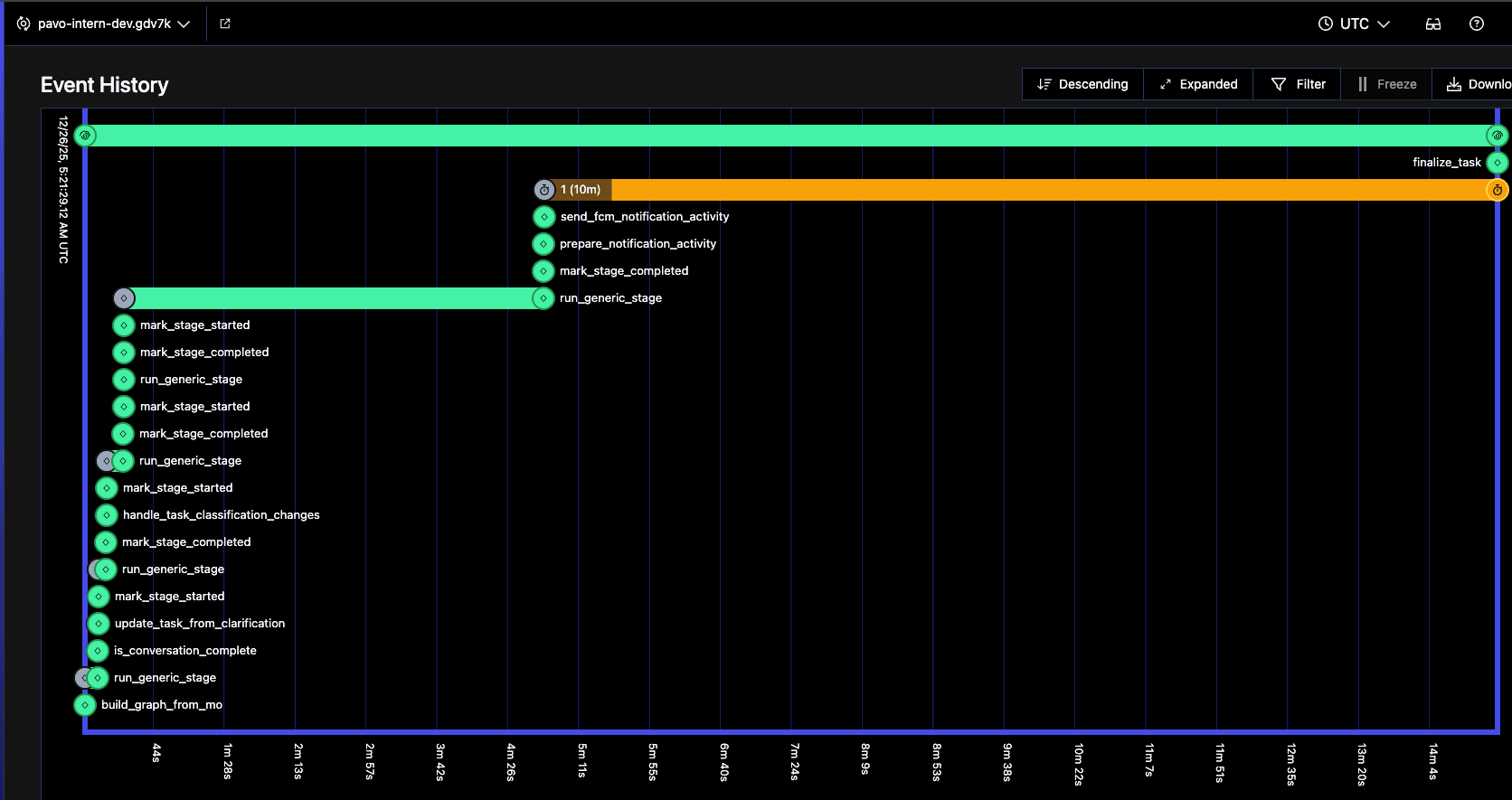Click the timer fired icon ending the orange bar
Screen dimensions: 1512x800
tap(1498, 190)
